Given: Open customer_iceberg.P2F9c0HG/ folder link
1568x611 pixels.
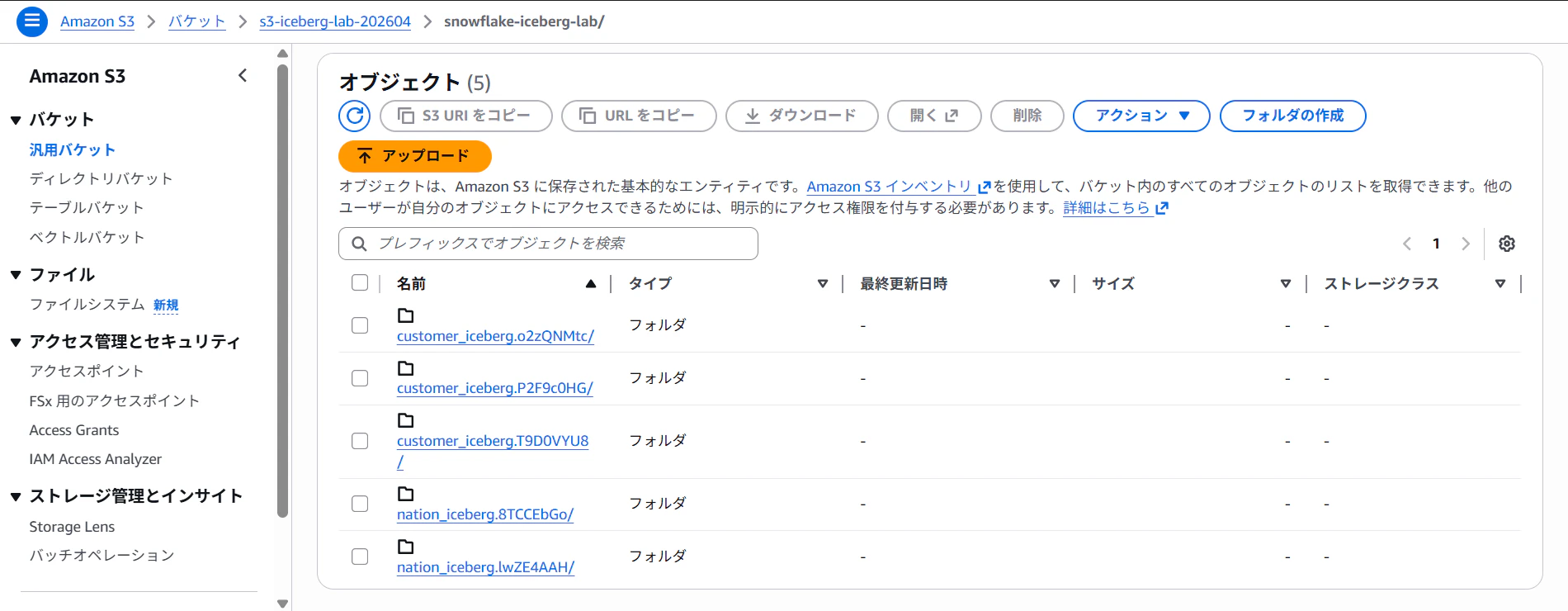Looking at the screenshot, I should pos(495,388).
